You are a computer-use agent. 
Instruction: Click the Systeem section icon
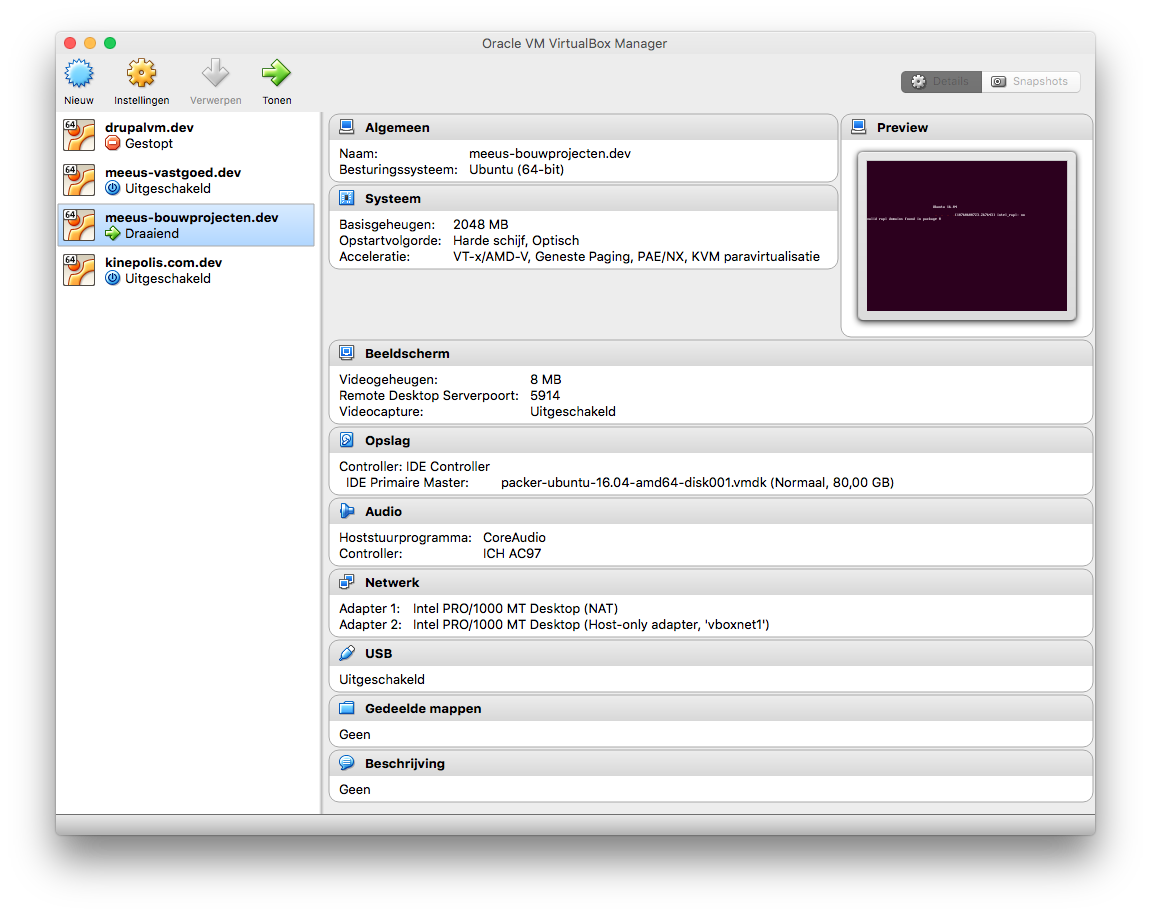(x=347, y=197)
